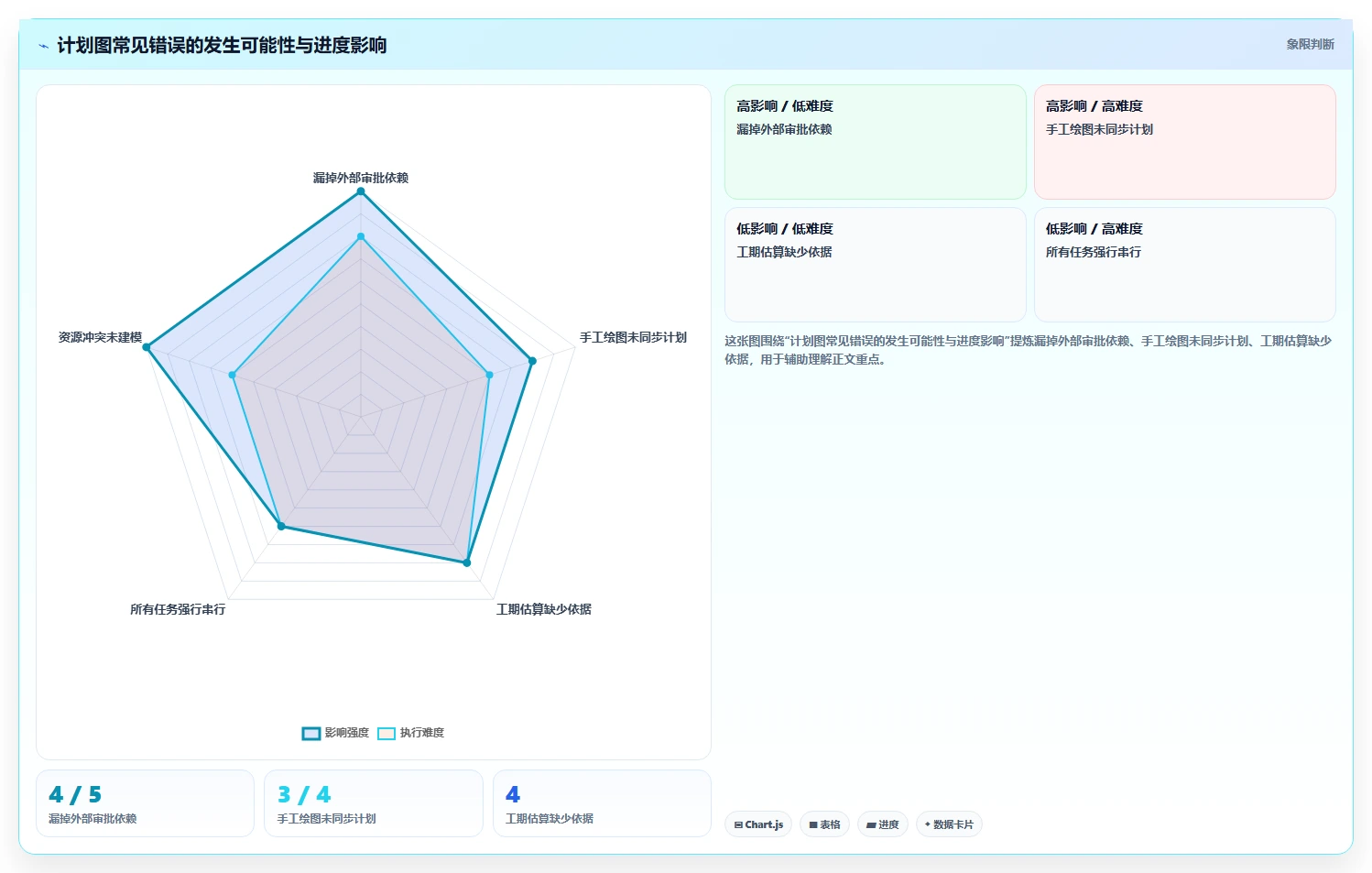Click the 手工绘图未同步计划 radar axis label
The width and height of the screenshot is (1372, 873).
[x=633, y=337]
